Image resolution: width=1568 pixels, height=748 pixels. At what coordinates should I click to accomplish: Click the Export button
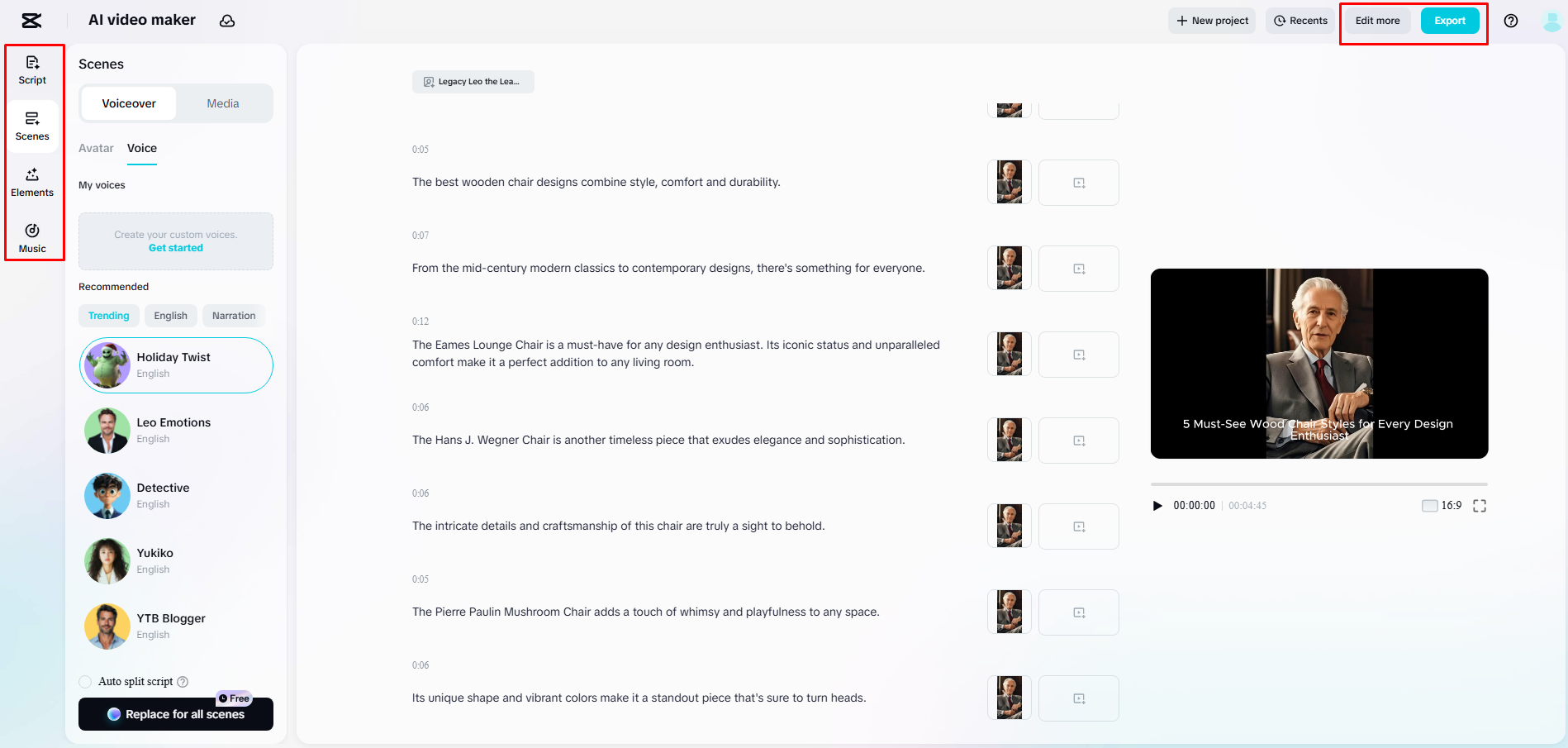[1449, 21]
